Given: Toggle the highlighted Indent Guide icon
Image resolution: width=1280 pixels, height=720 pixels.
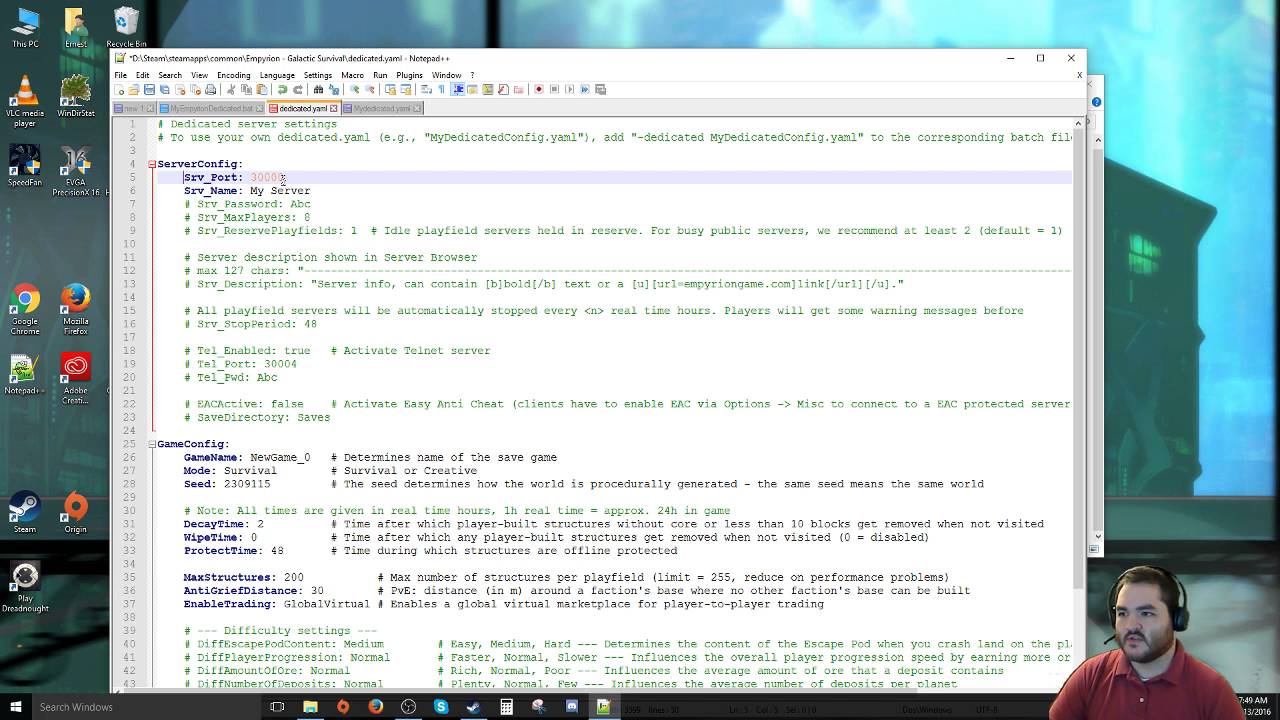Looking at the screenshot, I should (x=457, y=89).
